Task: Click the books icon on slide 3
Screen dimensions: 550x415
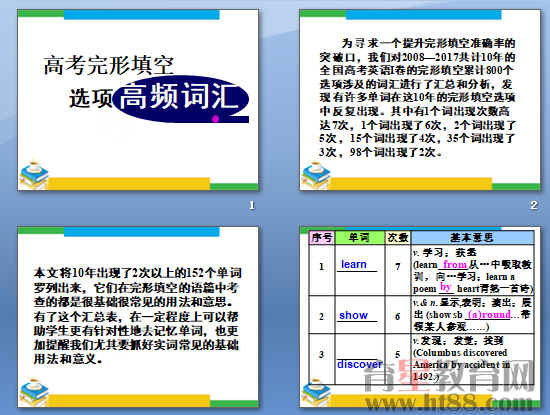Action: click(x=34, y=392)
